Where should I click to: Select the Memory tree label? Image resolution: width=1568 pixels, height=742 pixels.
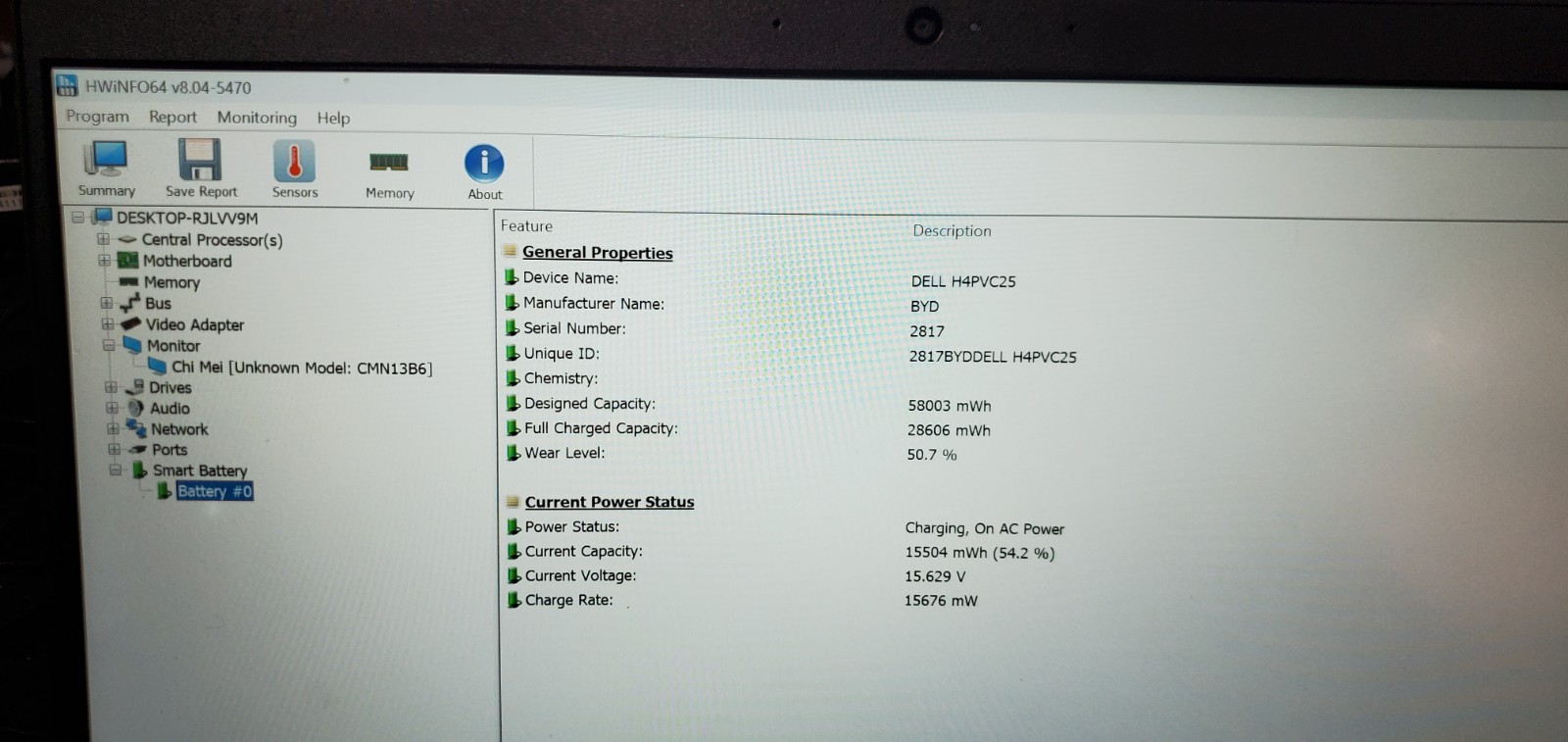coord(171,282)
